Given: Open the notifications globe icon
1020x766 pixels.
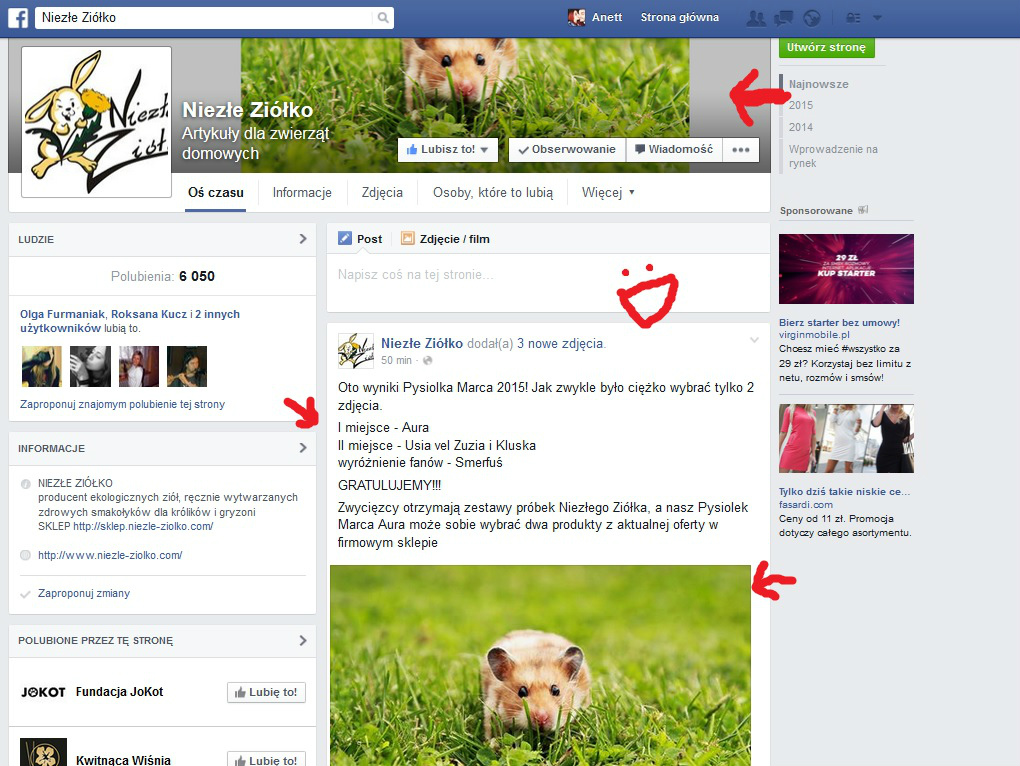Looking at the screenshot, I should (812, 18).
